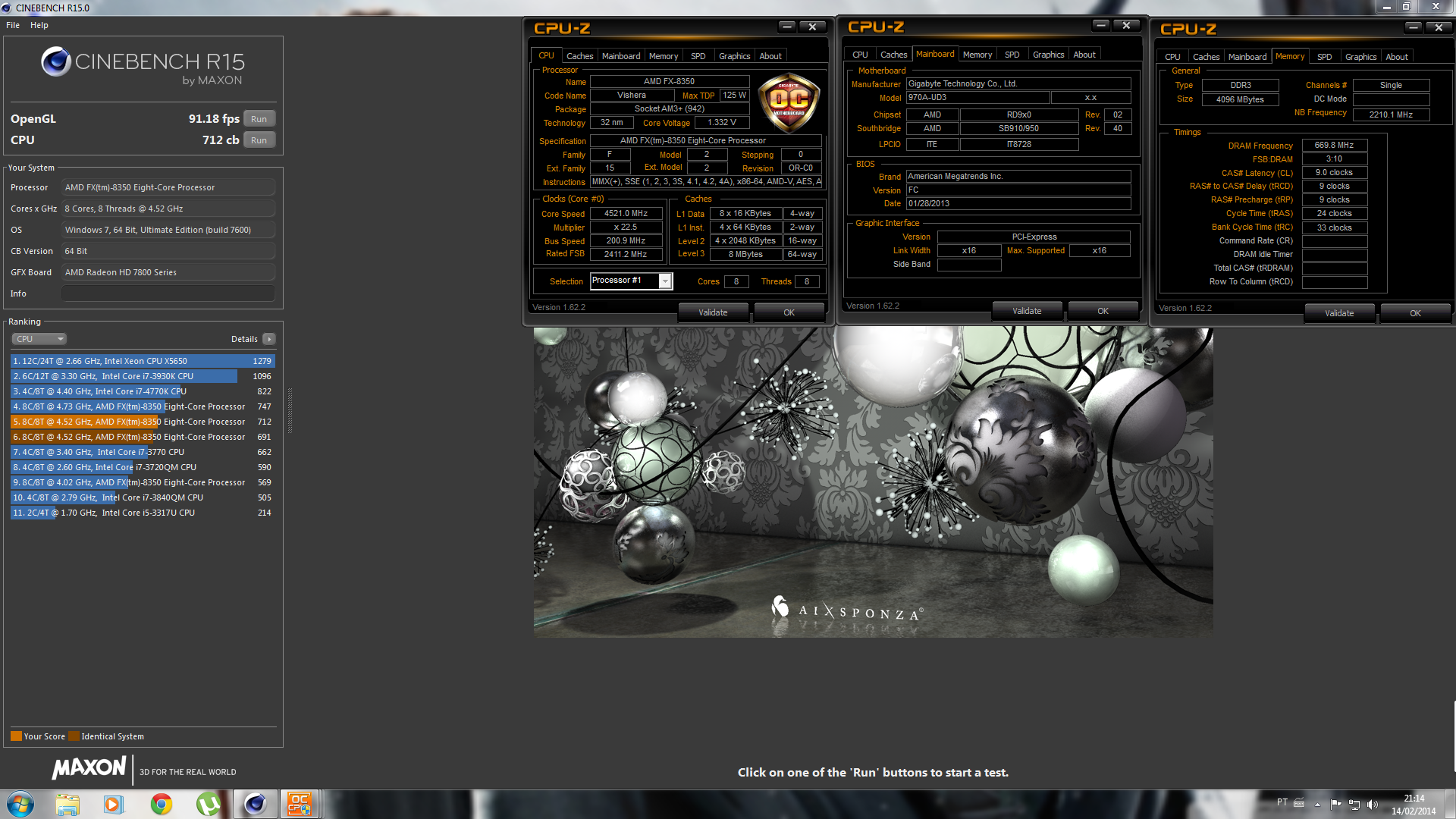Click the GFX Board field in Your System
The height and width of the screenshot is (819, 1456).
[168, 272]
